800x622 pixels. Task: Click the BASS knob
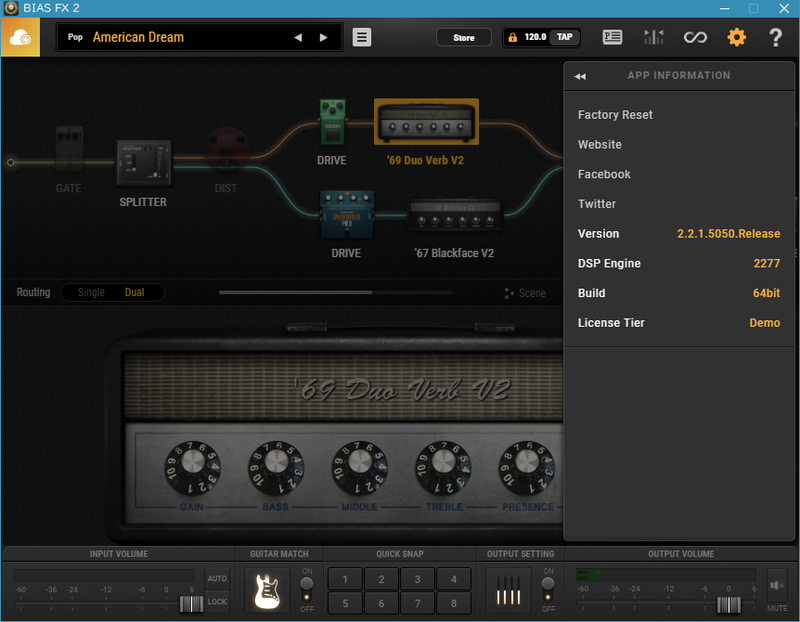point(276,468)
